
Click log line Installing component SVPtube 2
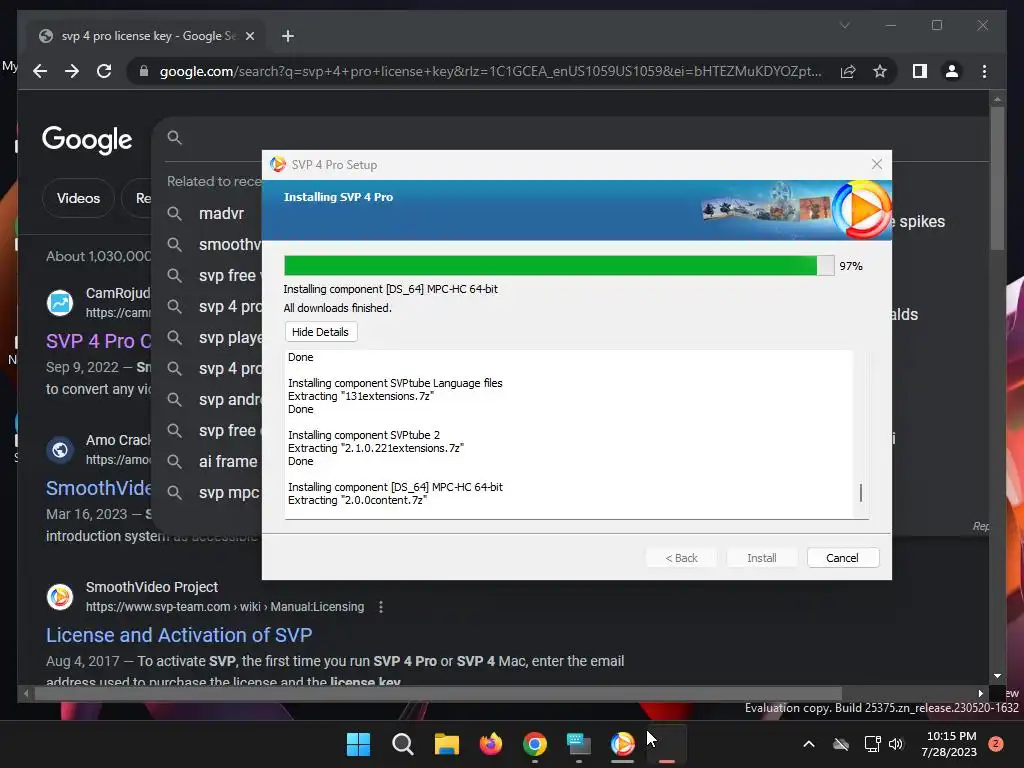click(364, 435)
